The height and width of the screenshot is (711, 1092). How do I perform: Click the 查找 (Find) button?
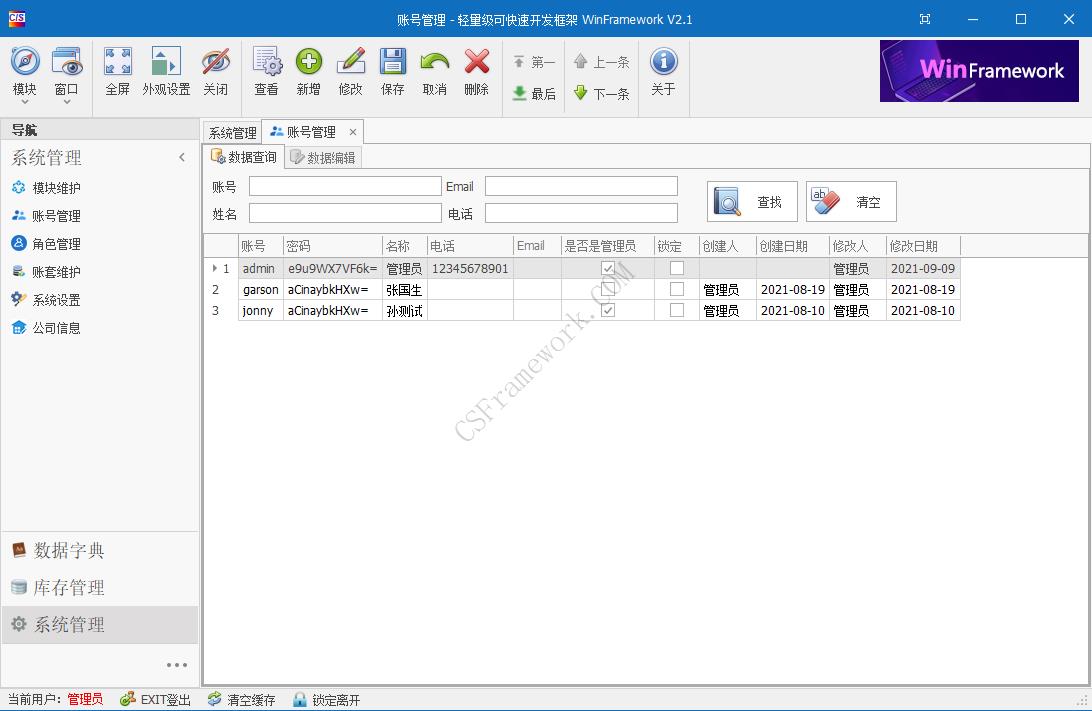[751, 200]
